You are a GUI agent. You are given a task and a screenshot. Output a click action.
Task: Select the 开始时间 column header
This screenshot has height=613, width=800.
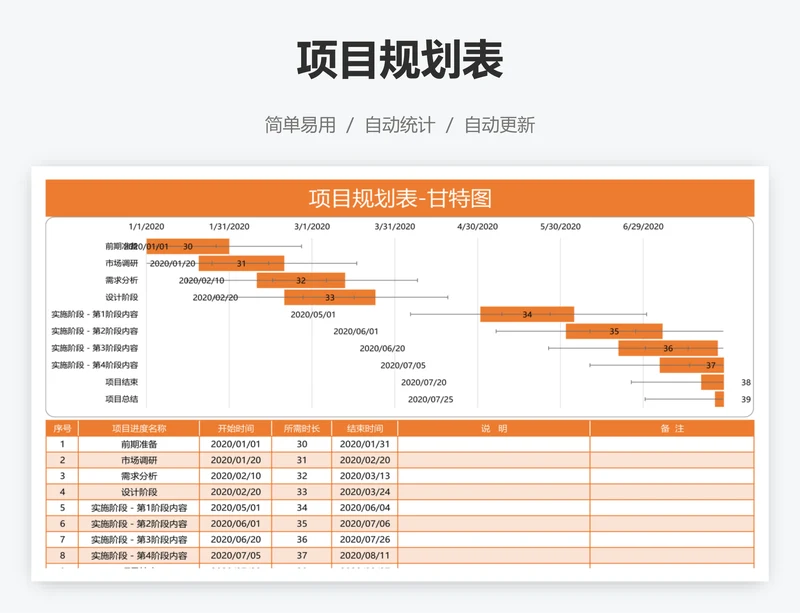(236, 428)
